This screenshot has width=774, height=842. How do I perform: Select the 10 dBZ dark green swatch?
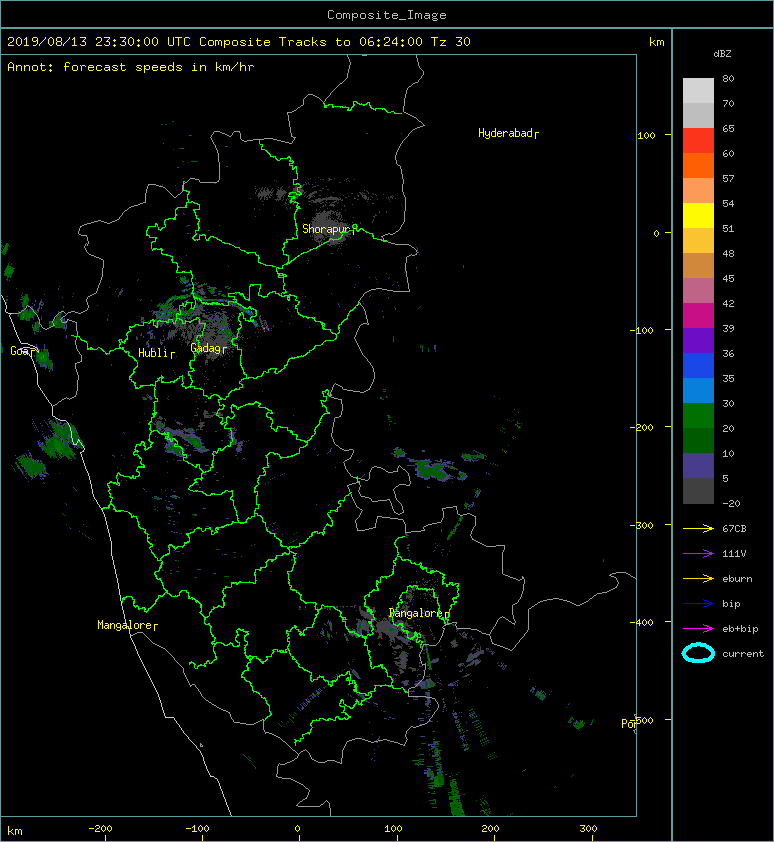(698, 440)
